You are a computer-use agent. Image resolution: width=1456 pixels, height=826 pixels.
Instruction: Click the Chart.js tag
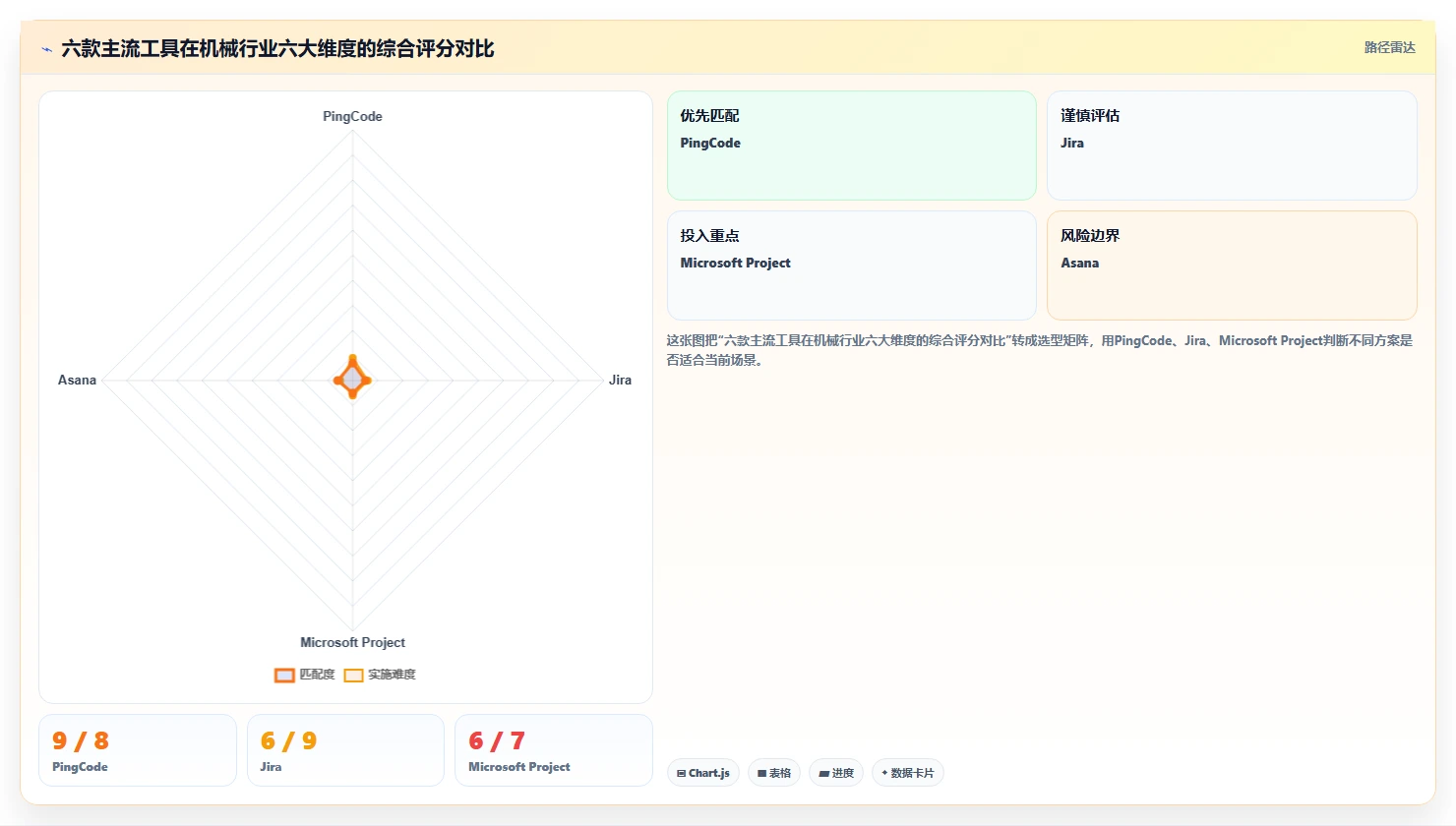pos(703,773)
